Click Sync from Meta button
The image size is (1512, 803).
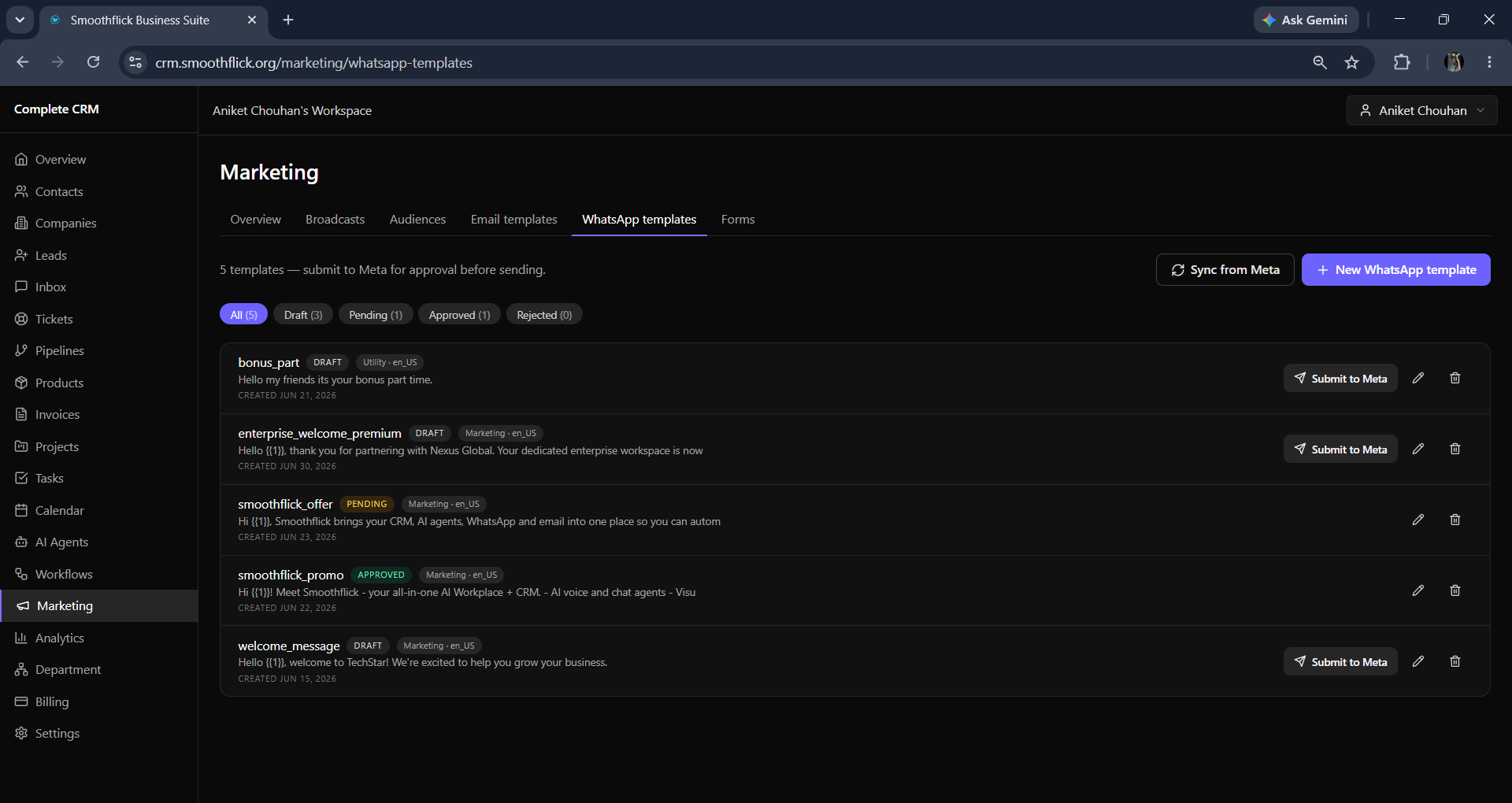click(1225, 269)
